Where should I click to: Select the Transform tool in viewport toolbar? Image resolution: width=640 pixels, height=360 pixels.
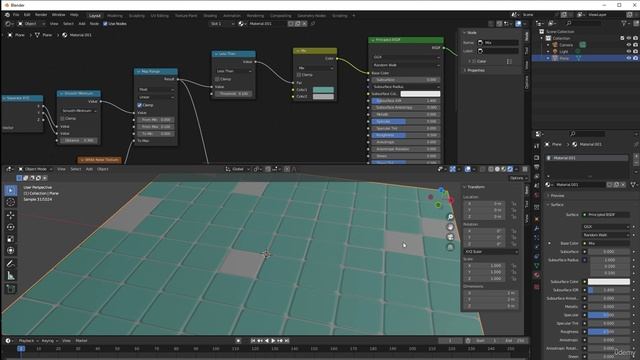[x=11, y=251]
